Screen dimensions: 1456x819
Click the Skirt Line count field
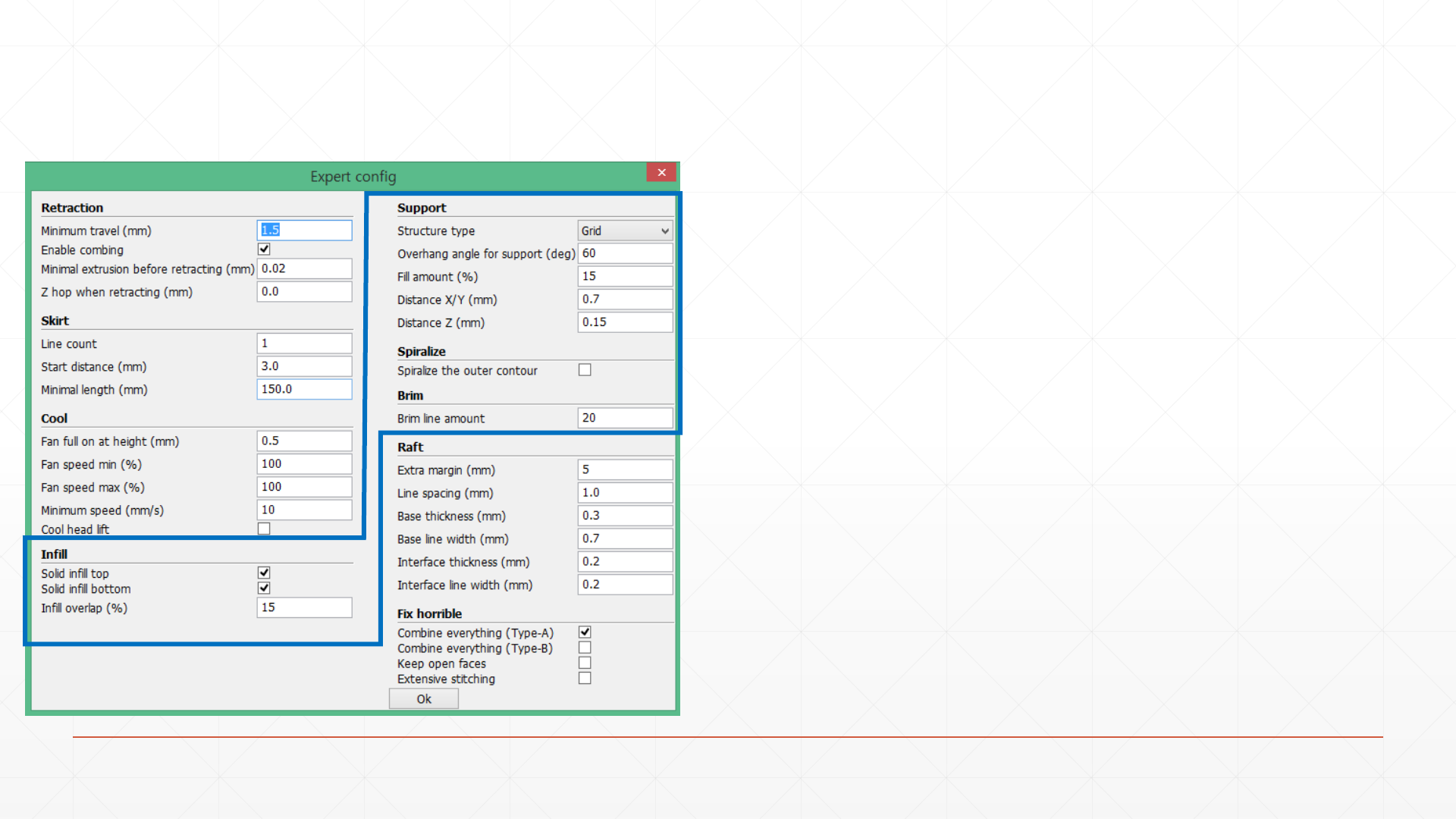click(x=304, y=344)
